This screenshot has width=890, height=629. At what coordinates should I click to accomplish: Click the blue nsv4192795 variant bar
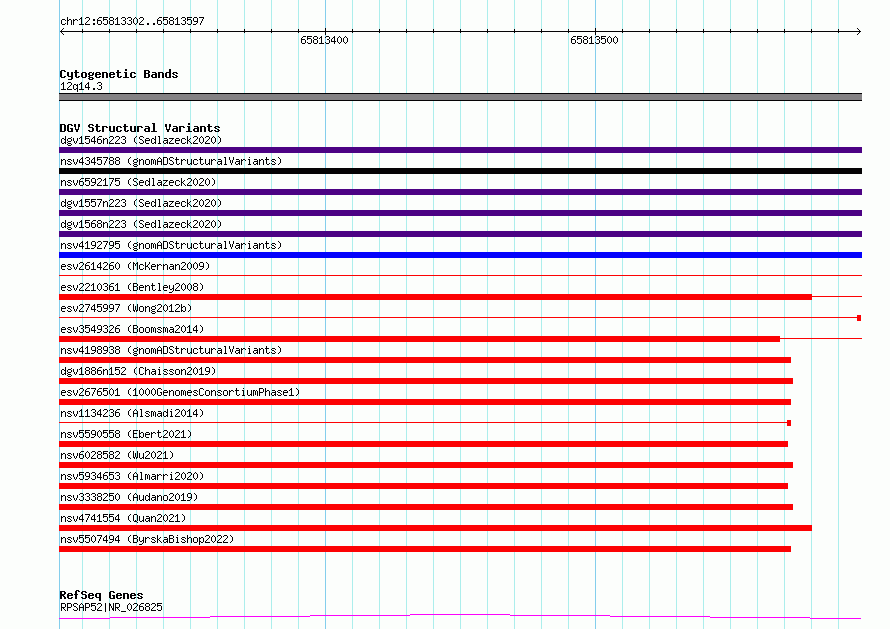[x=460, y=255]
